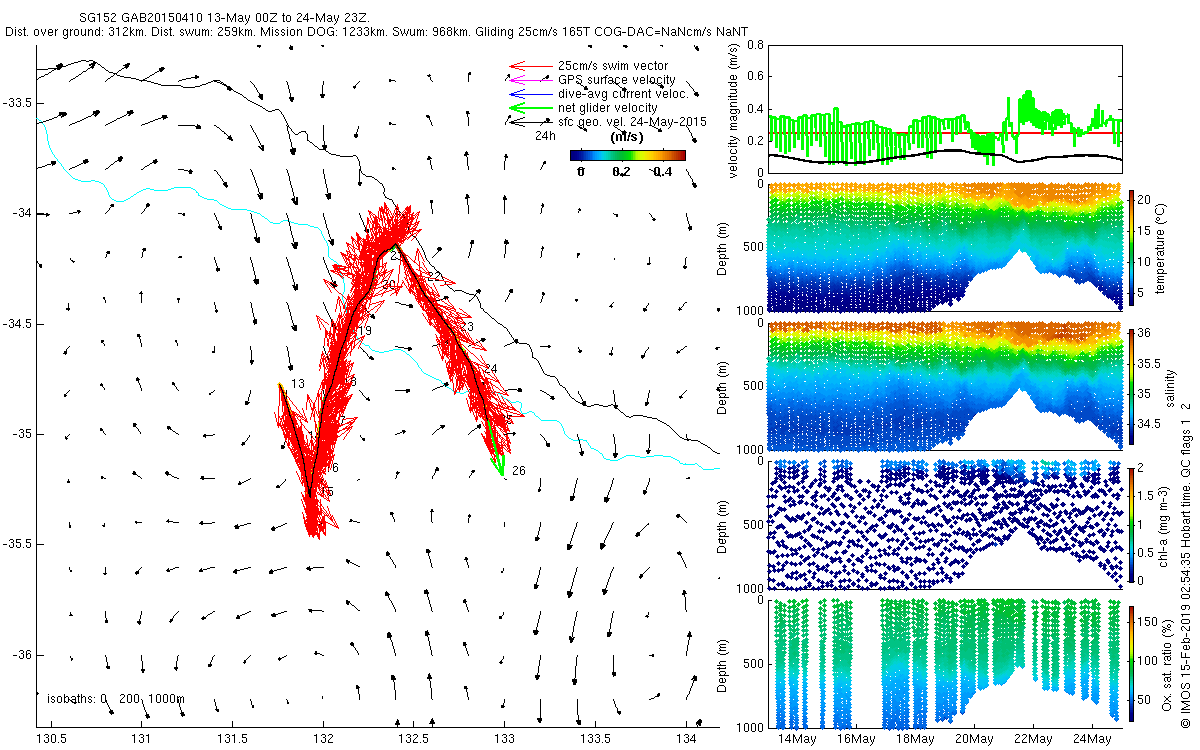Click longitude tick '130.5' on the map axis
The height and width of the screenshot is (750, 1200).
point(50,738)
